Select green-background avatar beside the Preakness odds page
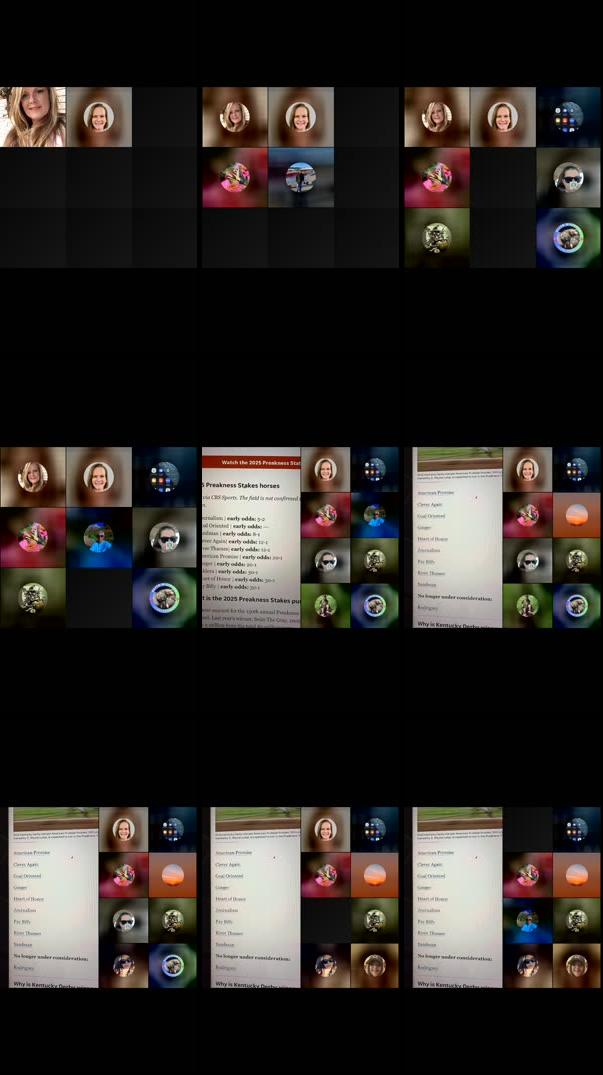This screenshot has width=603, height=1075. click(x=325, y=605)
